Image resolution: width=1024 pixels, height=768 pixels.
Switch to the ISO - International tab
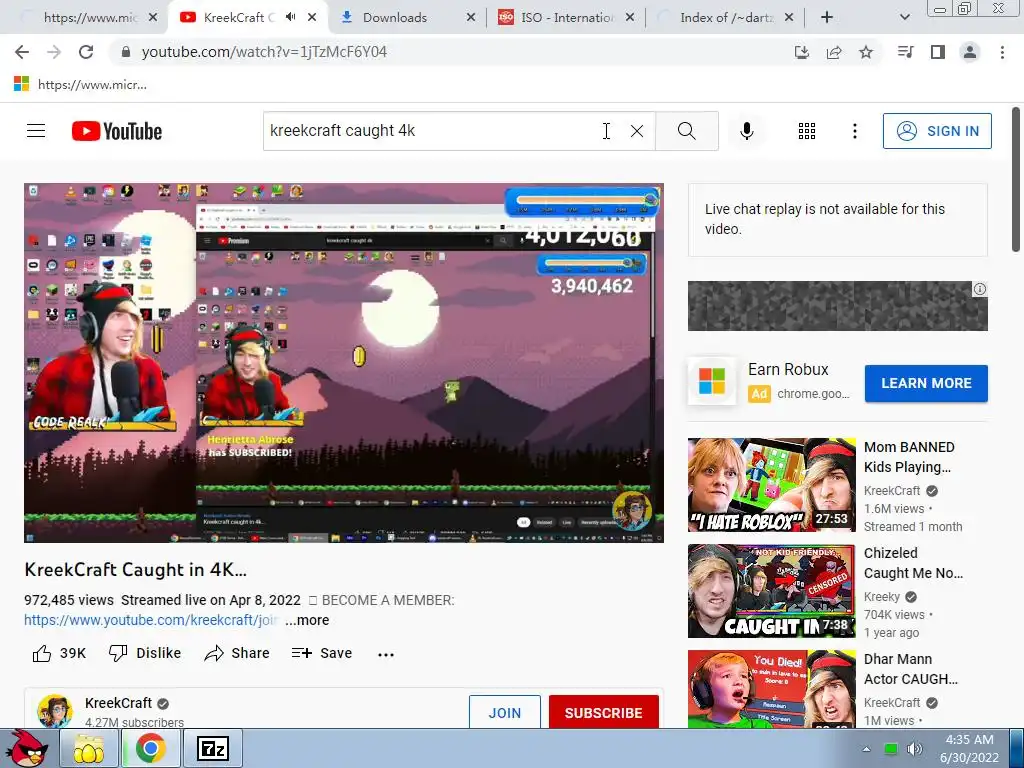coord(566,18)
